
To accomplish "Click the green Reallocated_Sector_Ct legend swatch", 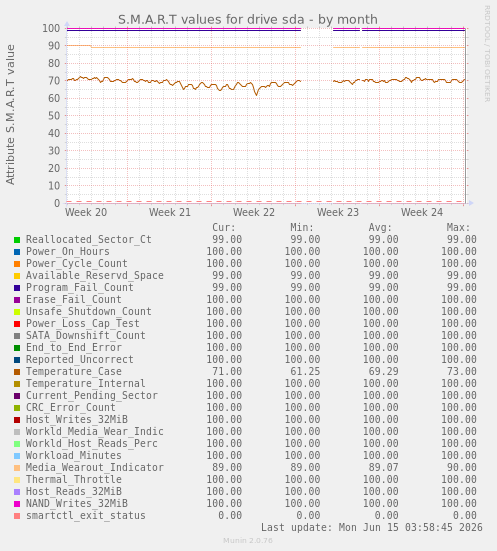I will (x=17, y=240).
